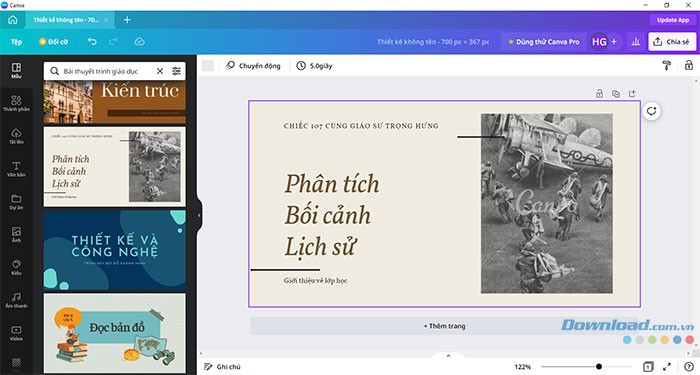Edit design title in header
This screenshot has height=375, width=700.
(x=433, y=42)
